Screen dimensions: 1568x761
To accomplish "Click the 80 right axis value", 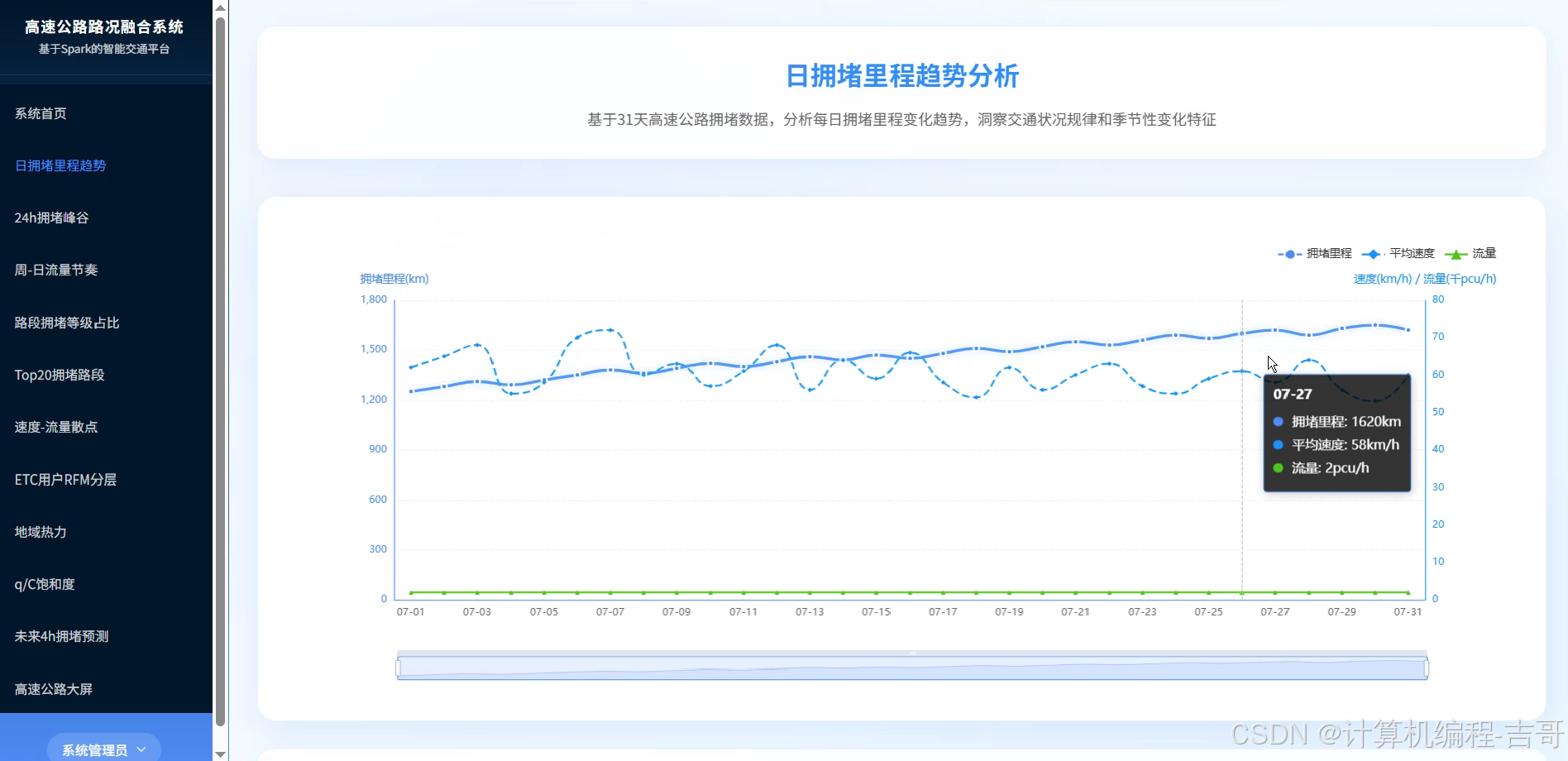I will (1438, 299).
